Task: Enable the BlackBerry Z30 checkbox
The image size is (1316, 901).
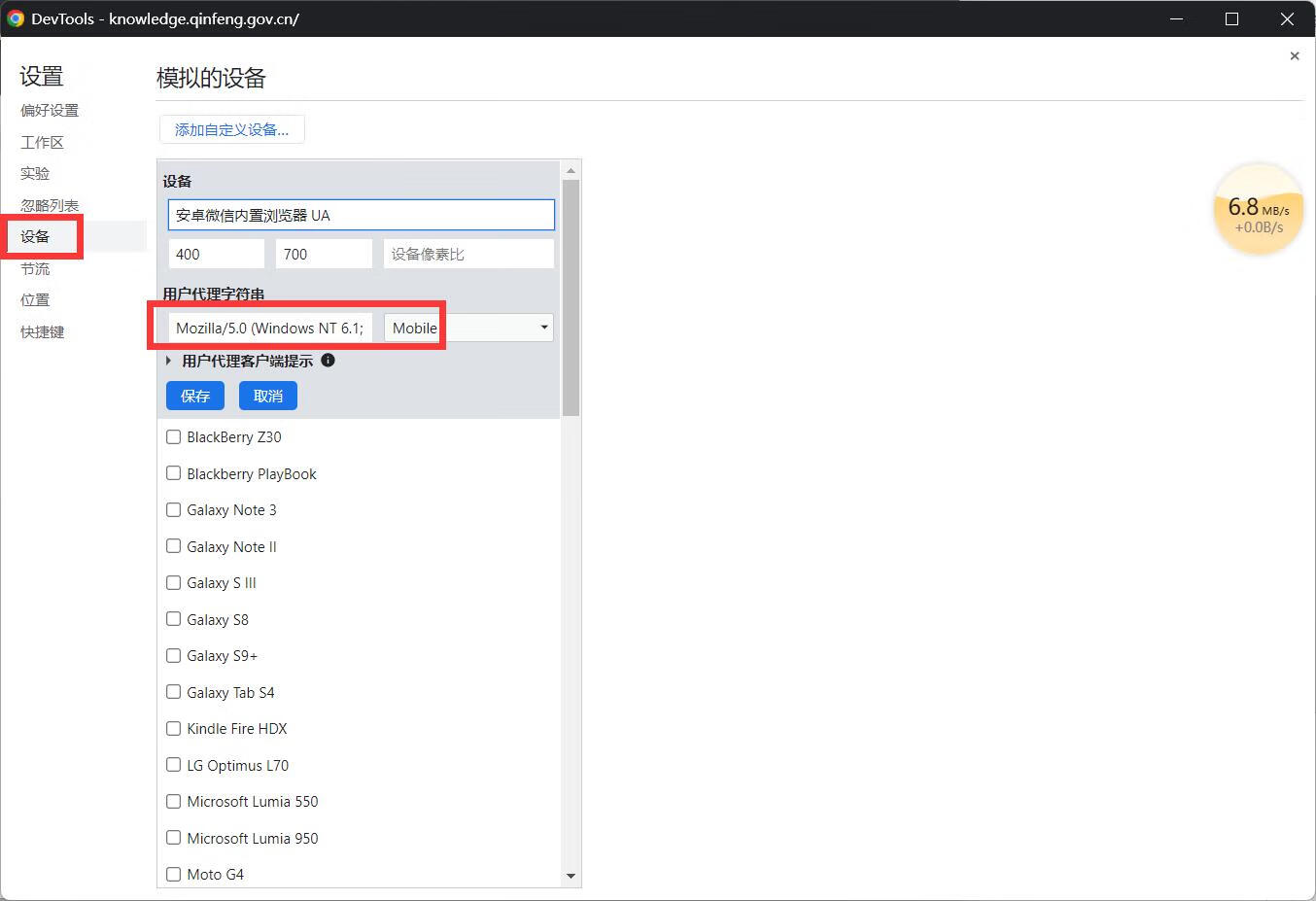Action: tap(174, 437)
